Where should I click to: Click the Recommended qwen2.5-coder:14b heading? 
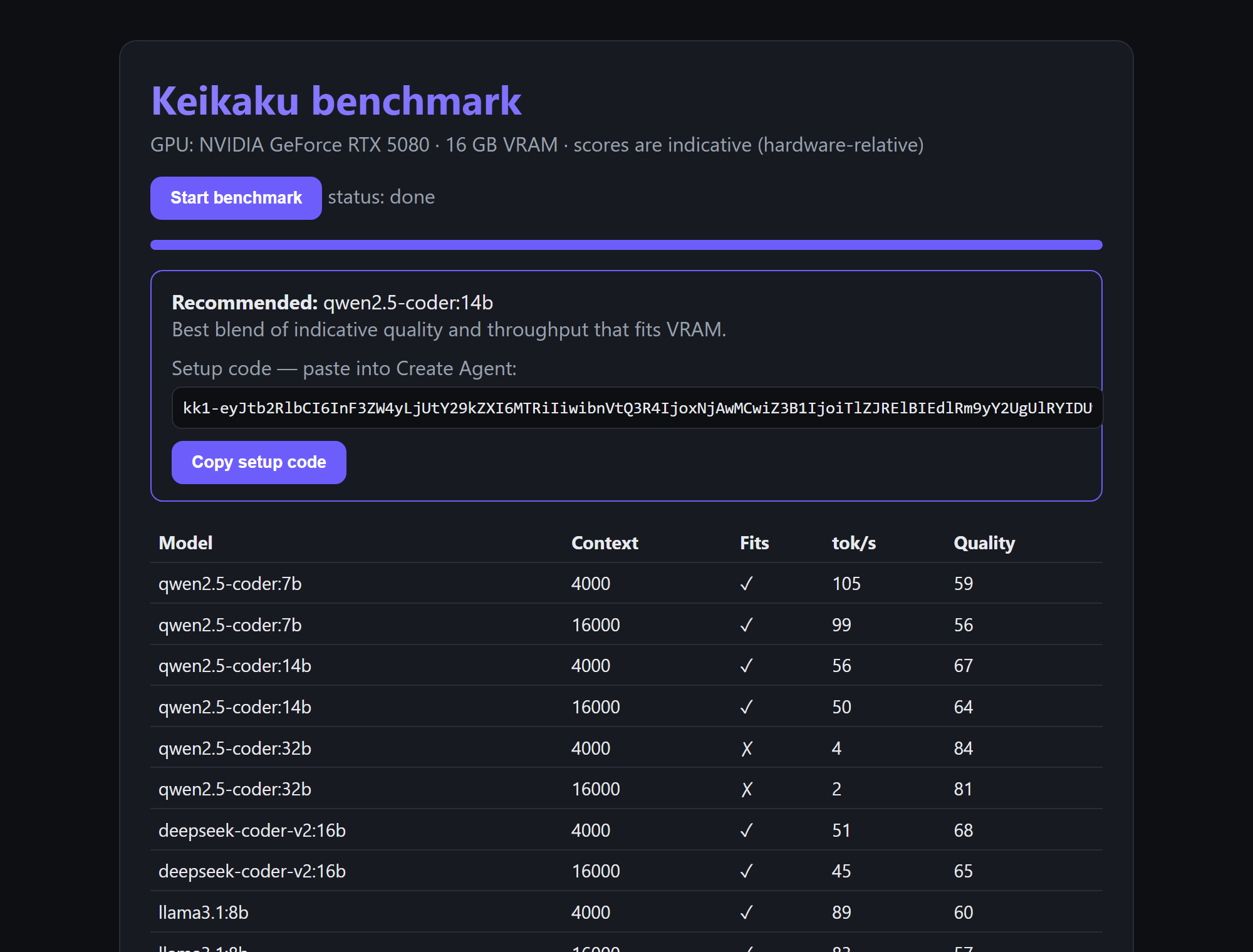click(332, 303)
